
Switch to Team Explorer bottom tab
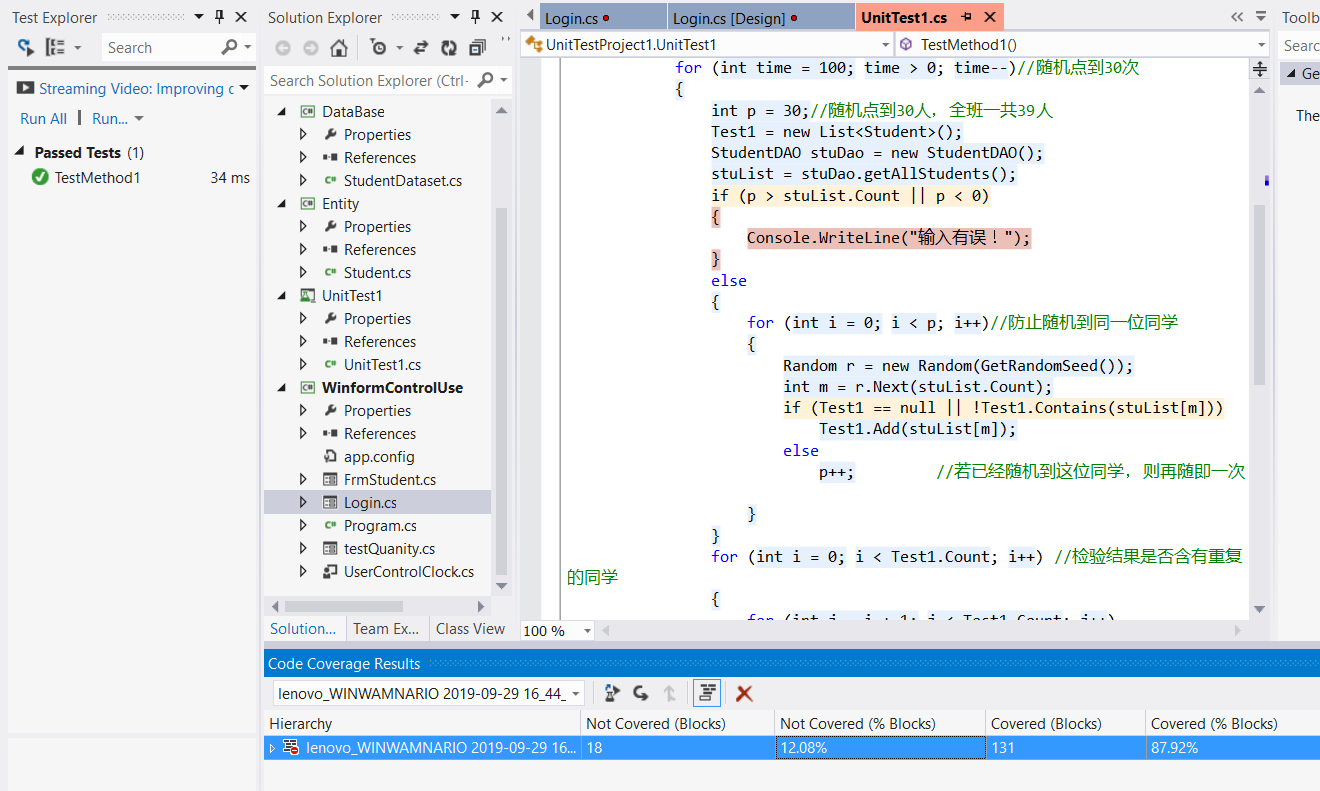point(386,629)
